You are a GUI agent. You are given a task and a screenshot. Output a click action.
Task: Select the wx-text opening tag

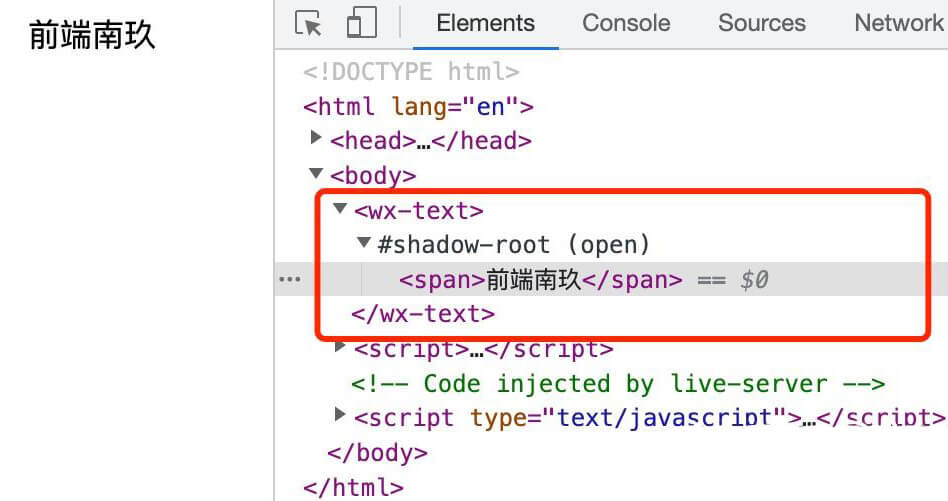[x=418, y=211]
